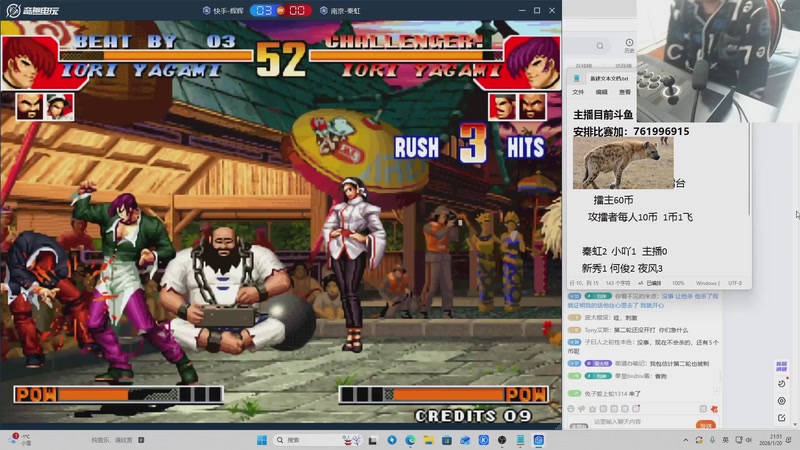800x450 pixels.
Task: Click the 快手-辉辉 player label in title bar
Action: [223, 11]
